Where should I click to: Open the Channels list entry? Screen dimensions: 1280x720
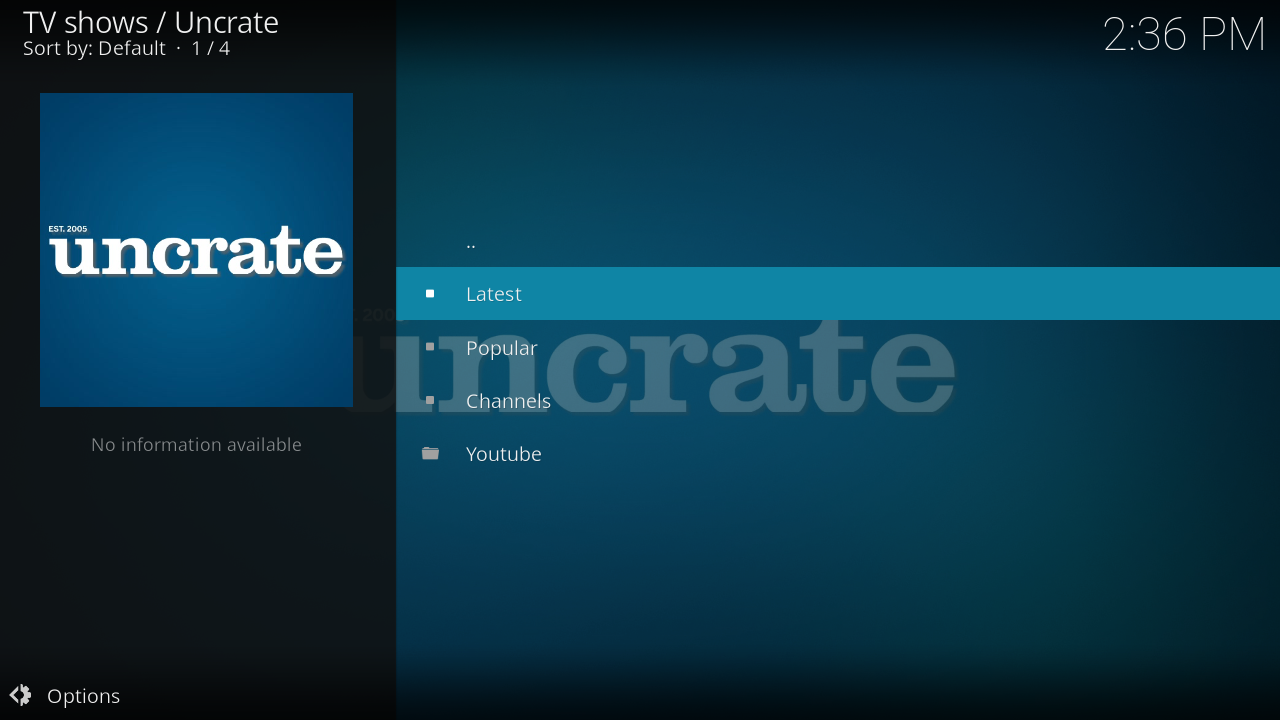[508, 401]
